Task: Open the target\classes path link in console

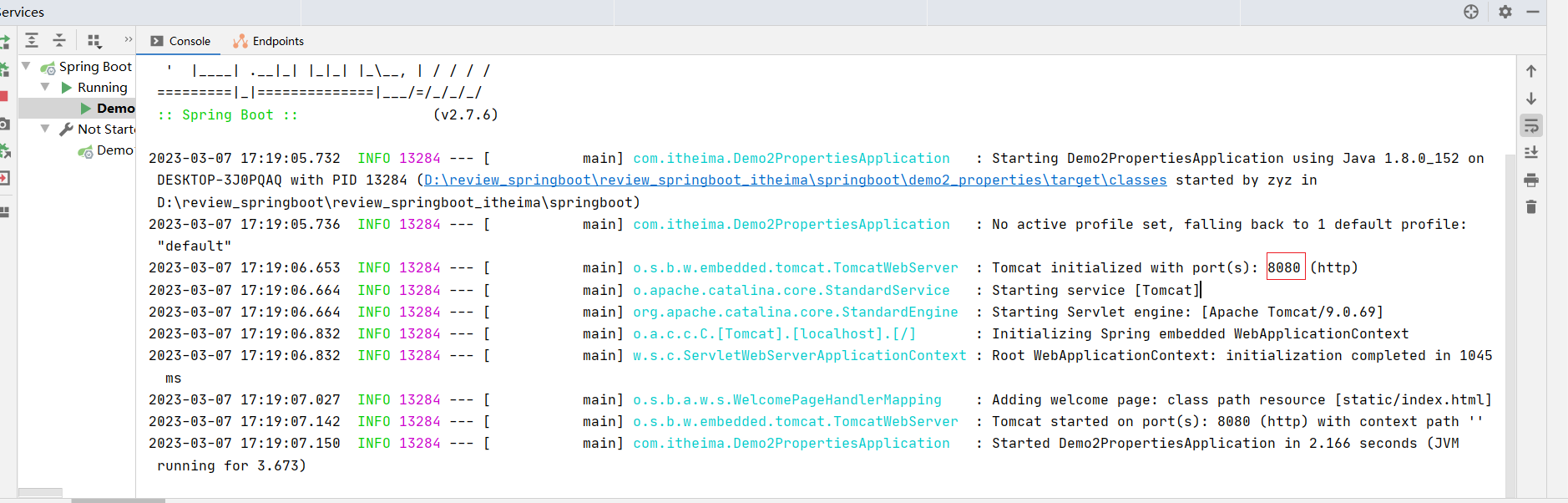Action: tap(795, 180)
